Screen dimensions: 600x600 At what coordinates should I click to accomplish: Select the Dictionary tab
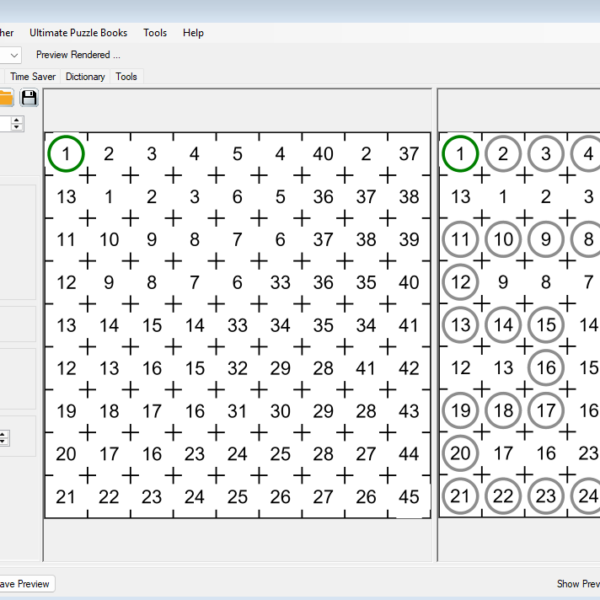85,76
